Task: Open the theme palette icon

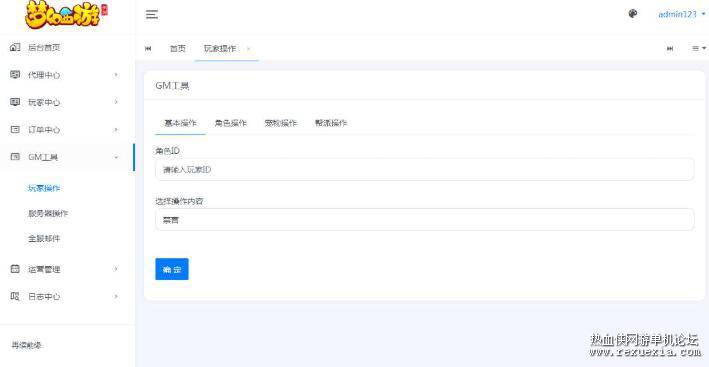Action: pos(633,14)
